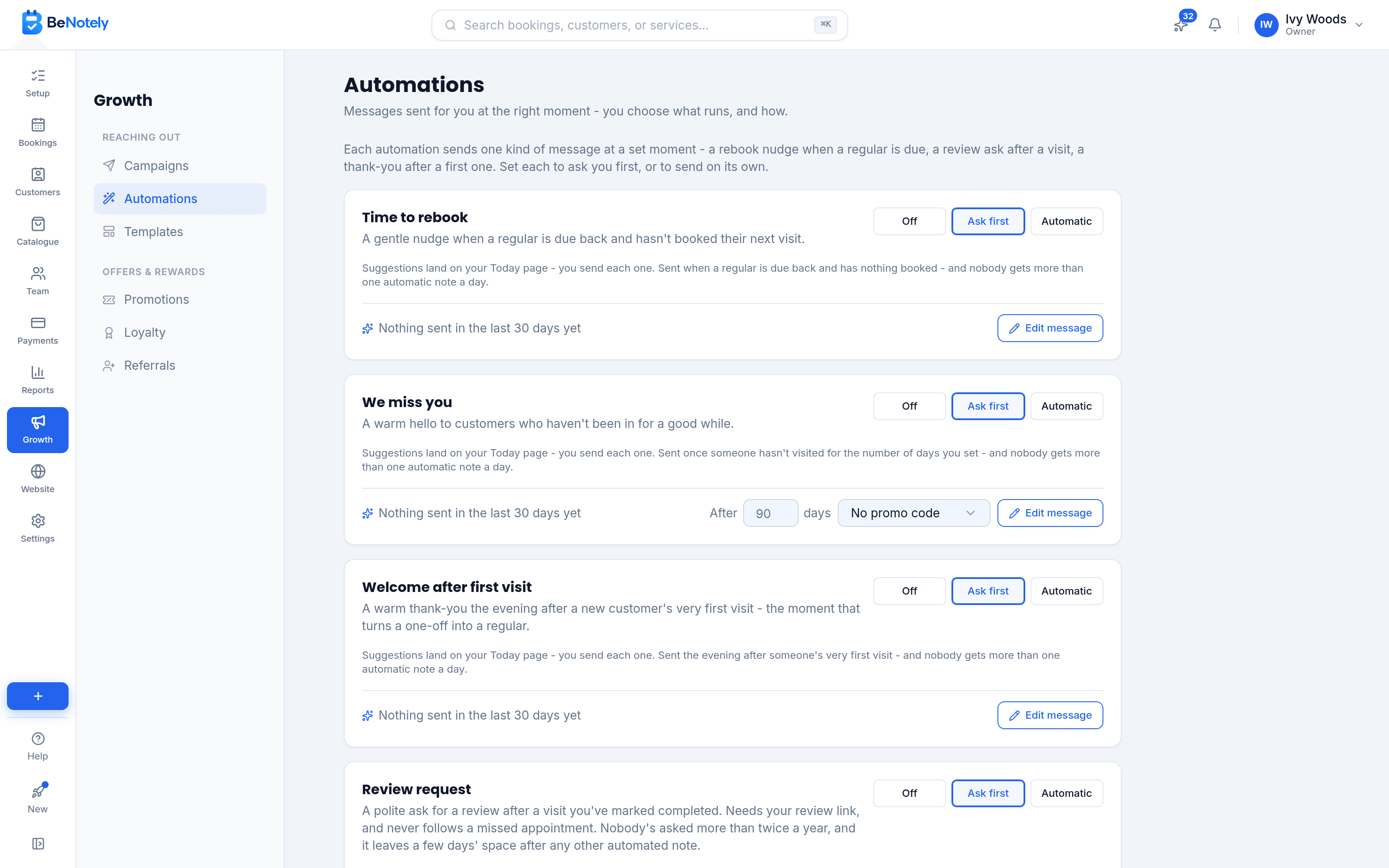Click the days input field showing 90

770,513
